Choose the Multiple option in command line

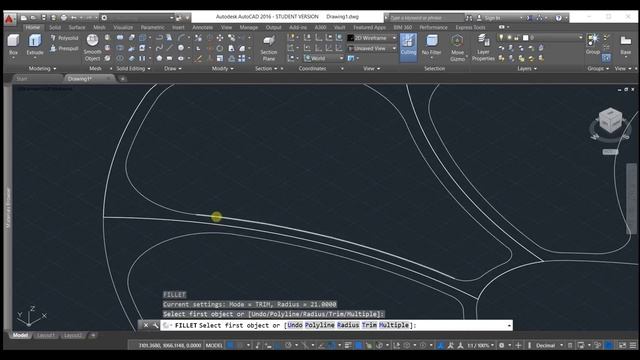[x=394, y=325]
